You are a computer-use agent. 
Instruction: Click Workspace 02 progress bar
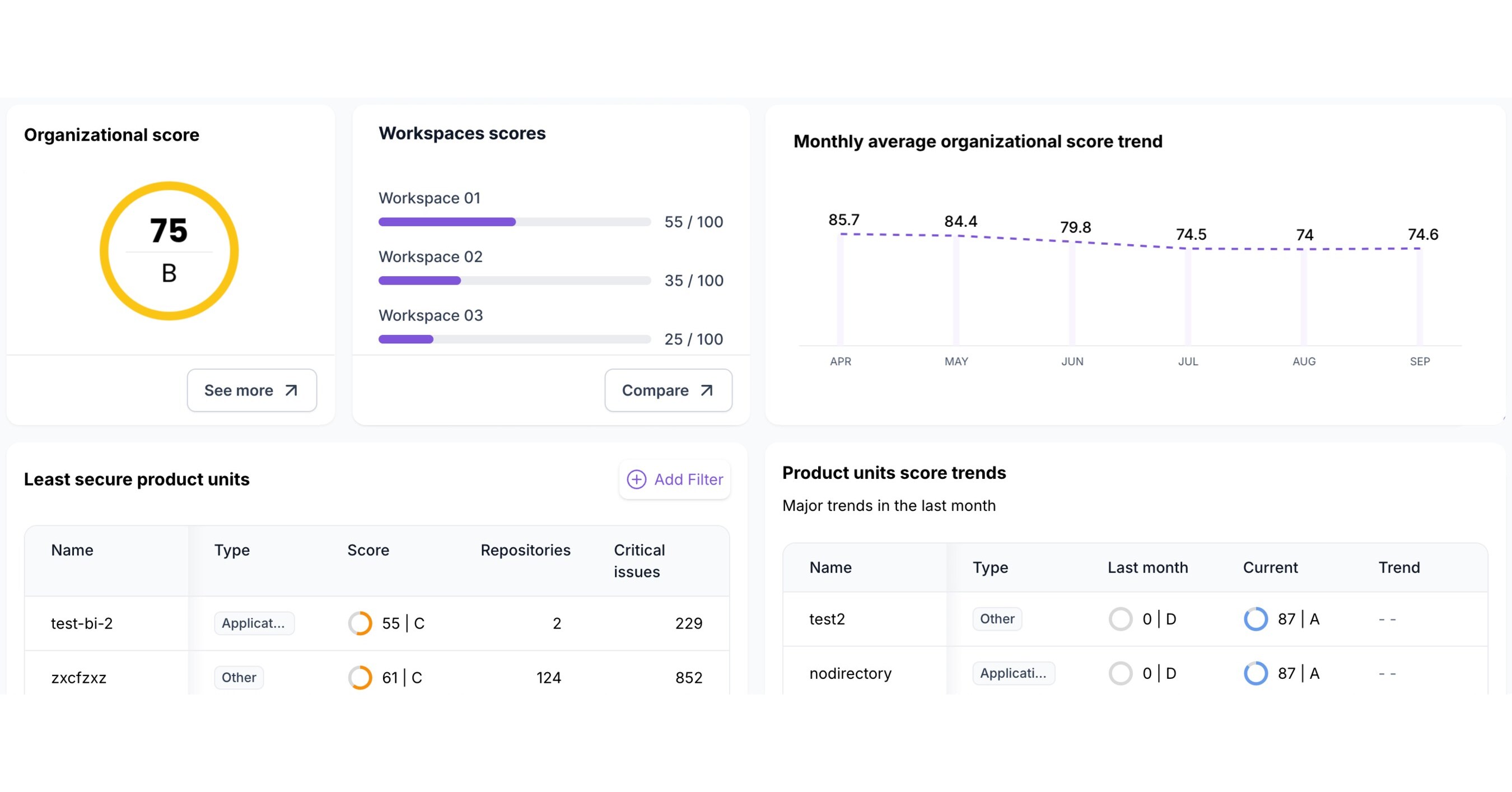click(515, 281)
